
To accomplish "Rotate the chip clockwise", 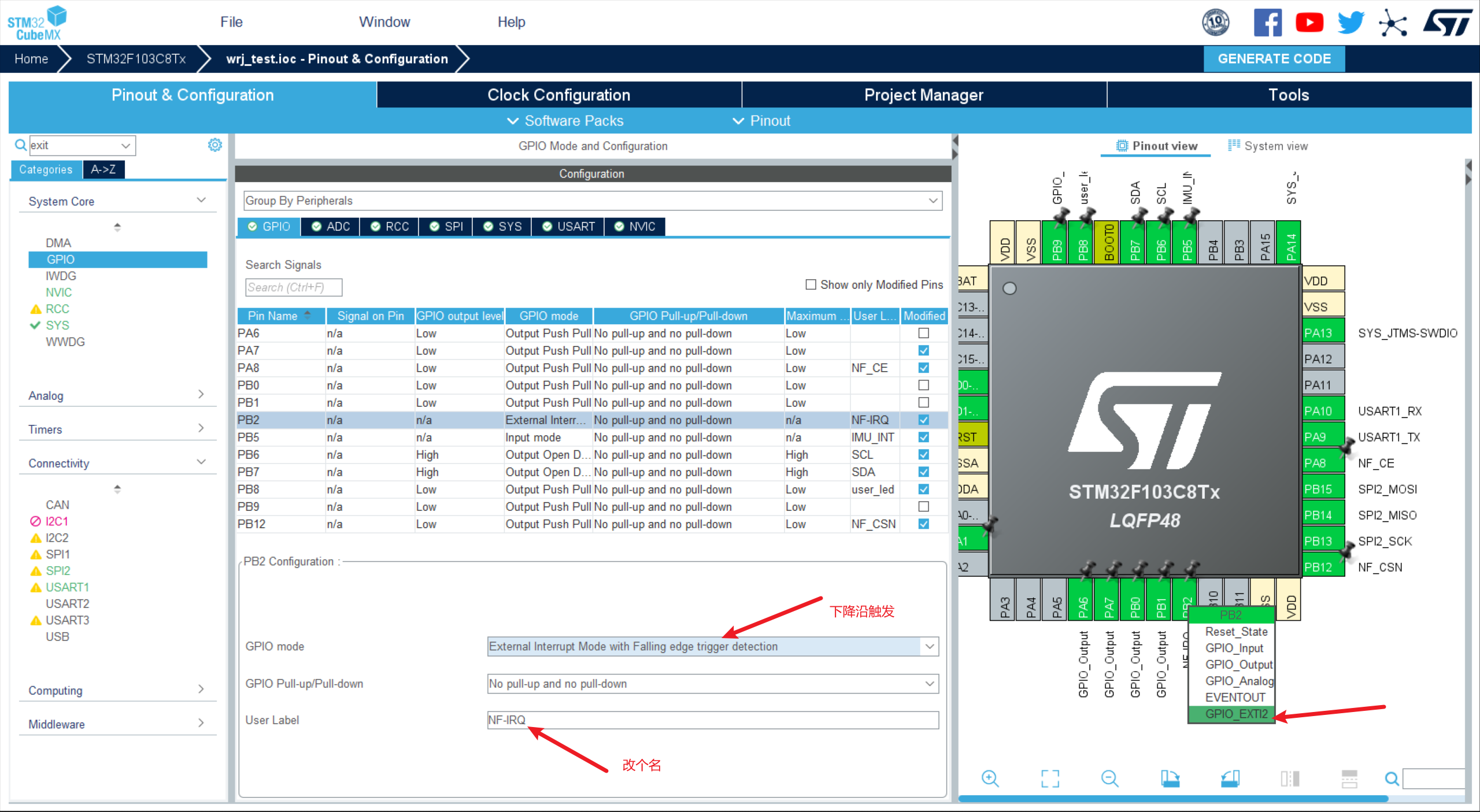I will [x=1170, y=778].
